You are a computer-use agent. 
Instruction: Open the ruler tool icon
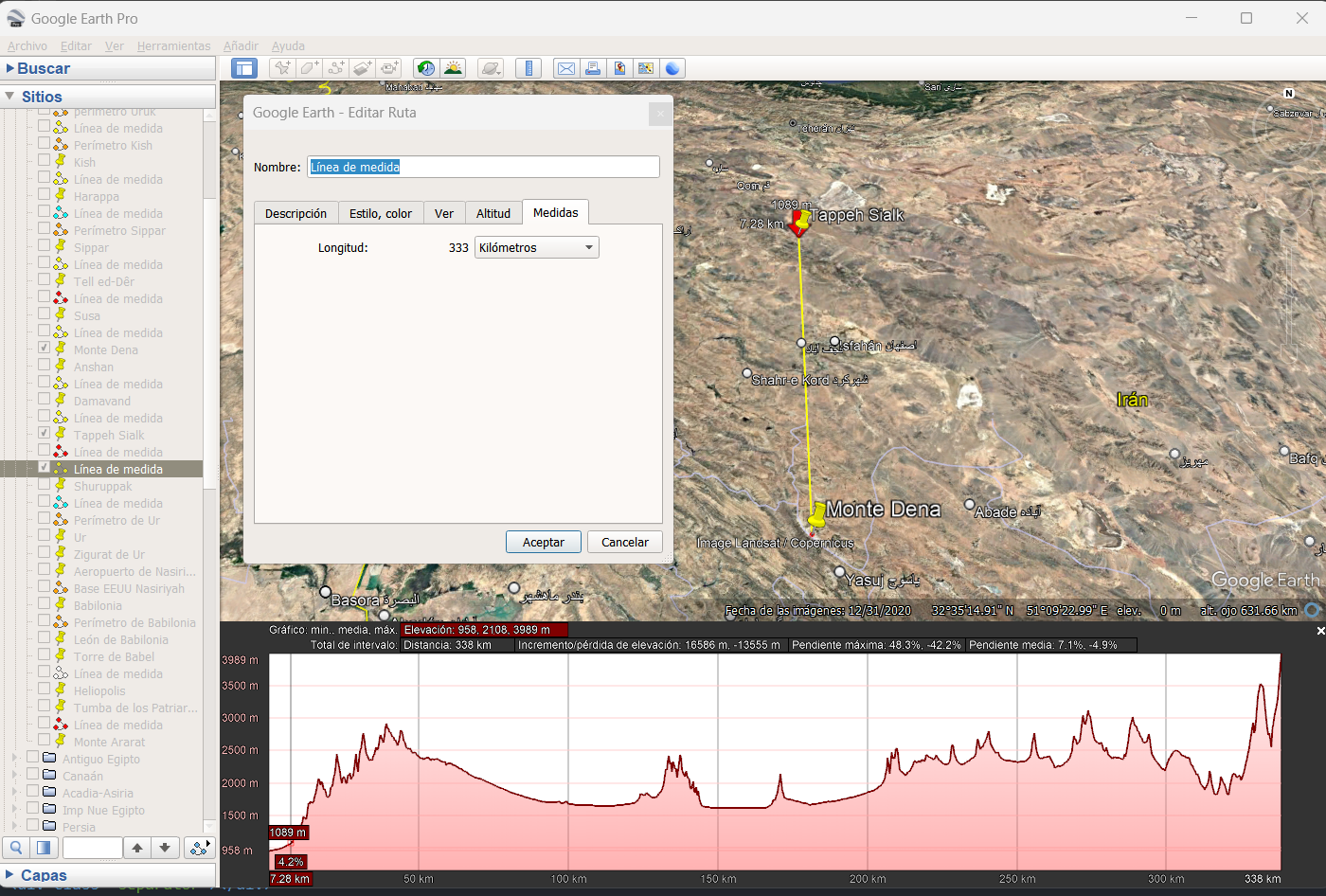click(x=529, y=68)
